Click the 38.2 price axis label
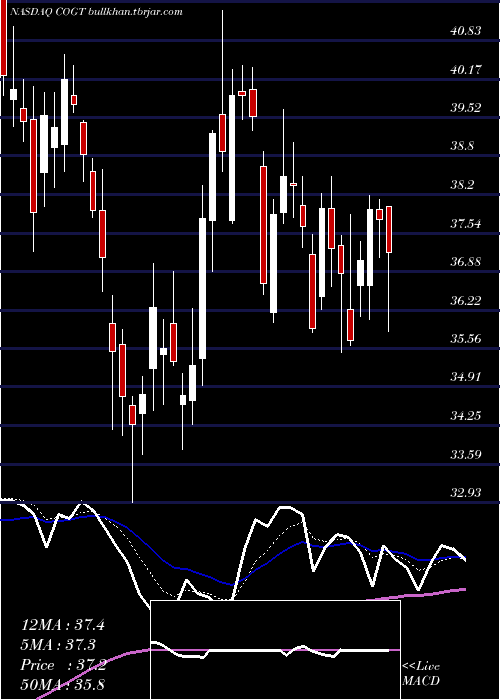This screenshot has height=700, width=500. pyautogui.click(x=463, y=185)
